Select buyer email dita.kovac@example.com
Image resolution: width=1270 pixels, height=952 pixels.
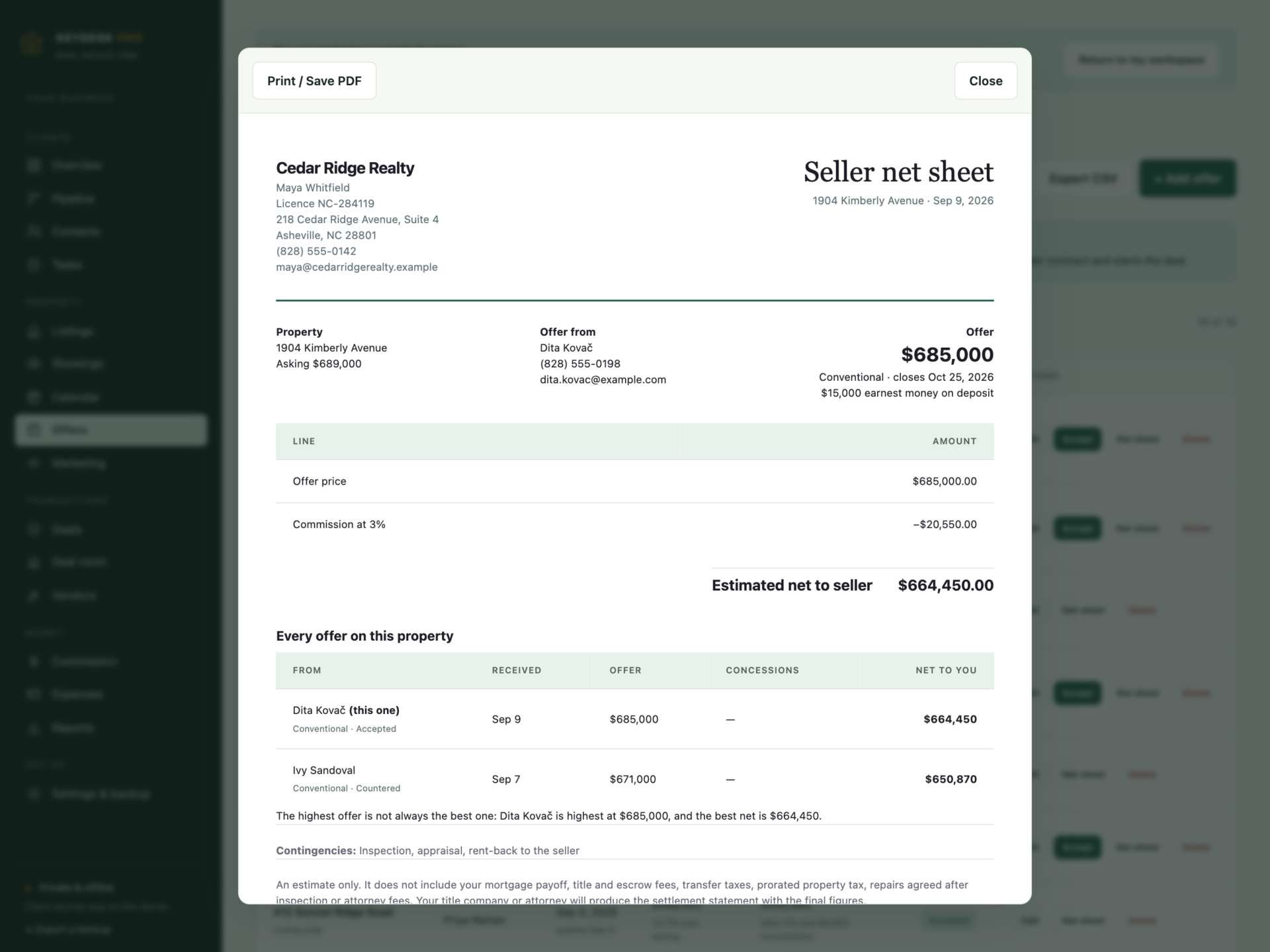click(603, 379)
